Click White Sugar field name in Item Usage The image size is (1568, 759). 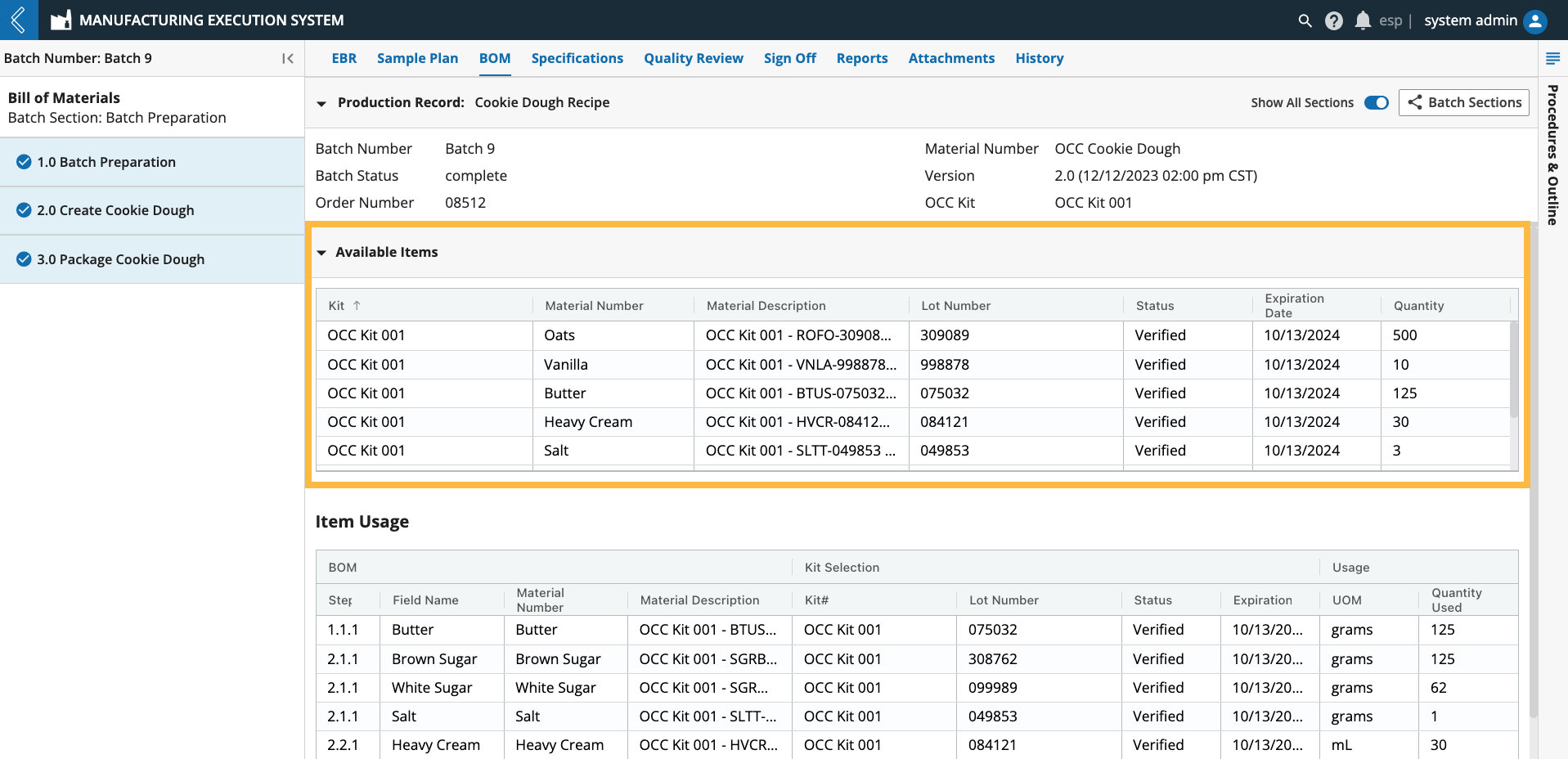(432, 688)
